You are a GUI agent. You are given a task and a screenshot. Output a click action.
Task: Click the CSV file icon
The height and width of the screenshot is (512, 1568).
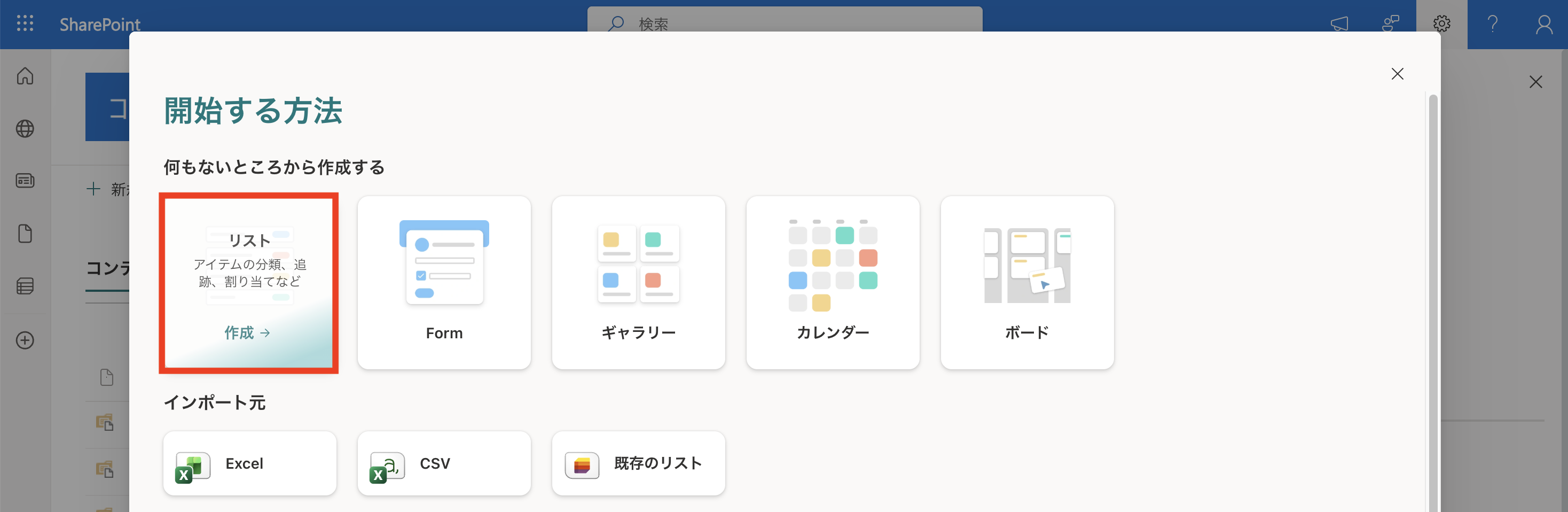coord(387,468)
